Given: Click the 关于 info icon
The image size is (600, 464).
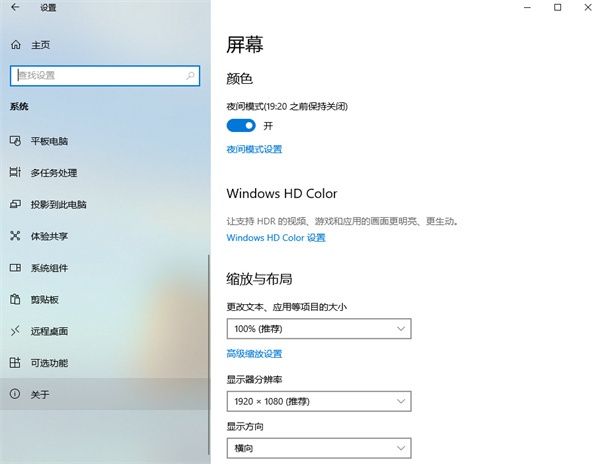Looking at the screenshot, I should [x=15, y=394].
